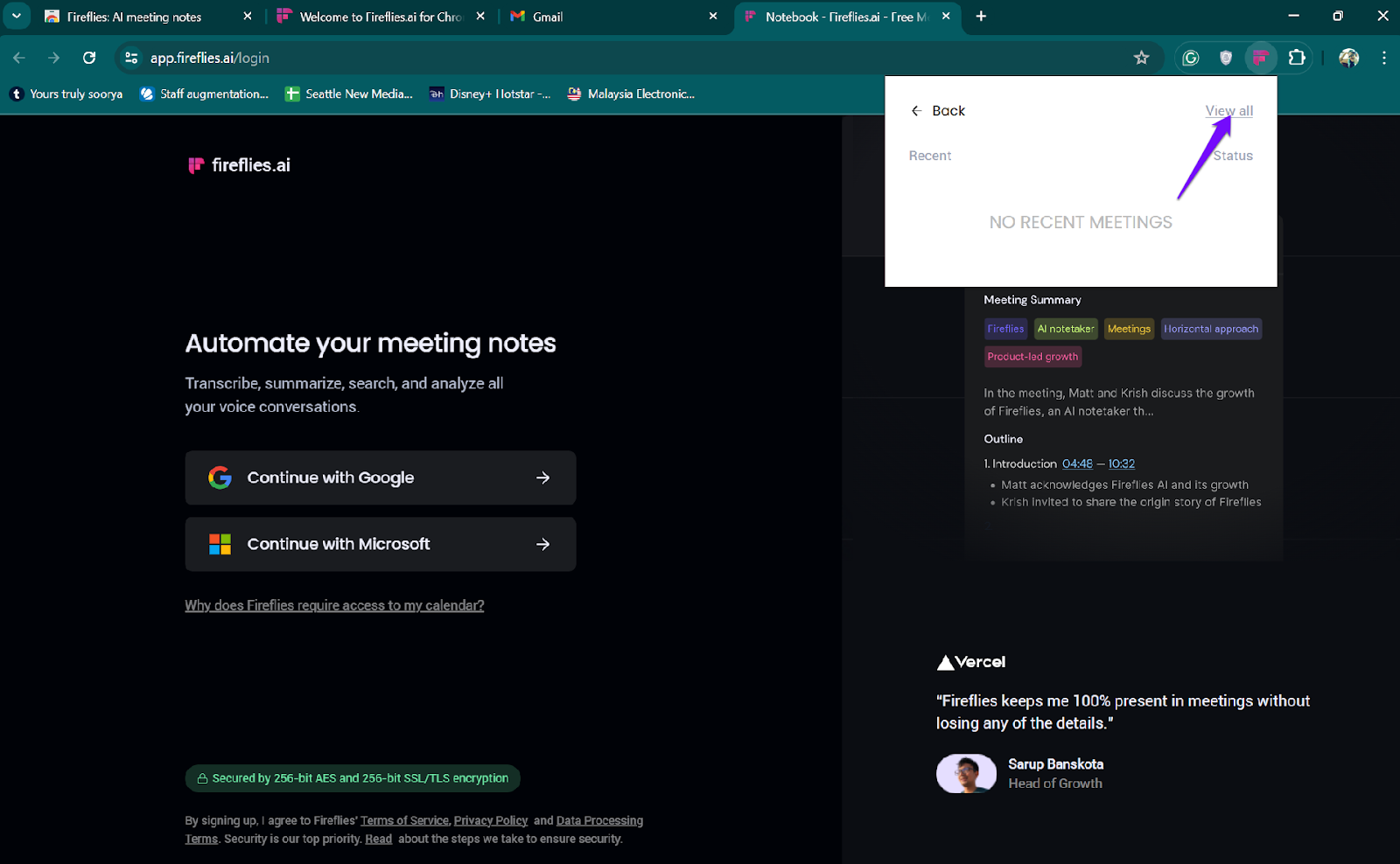Open the Privacy Policy link
1400x864 pixels.
pyautogui.click(x=491, y=820)
